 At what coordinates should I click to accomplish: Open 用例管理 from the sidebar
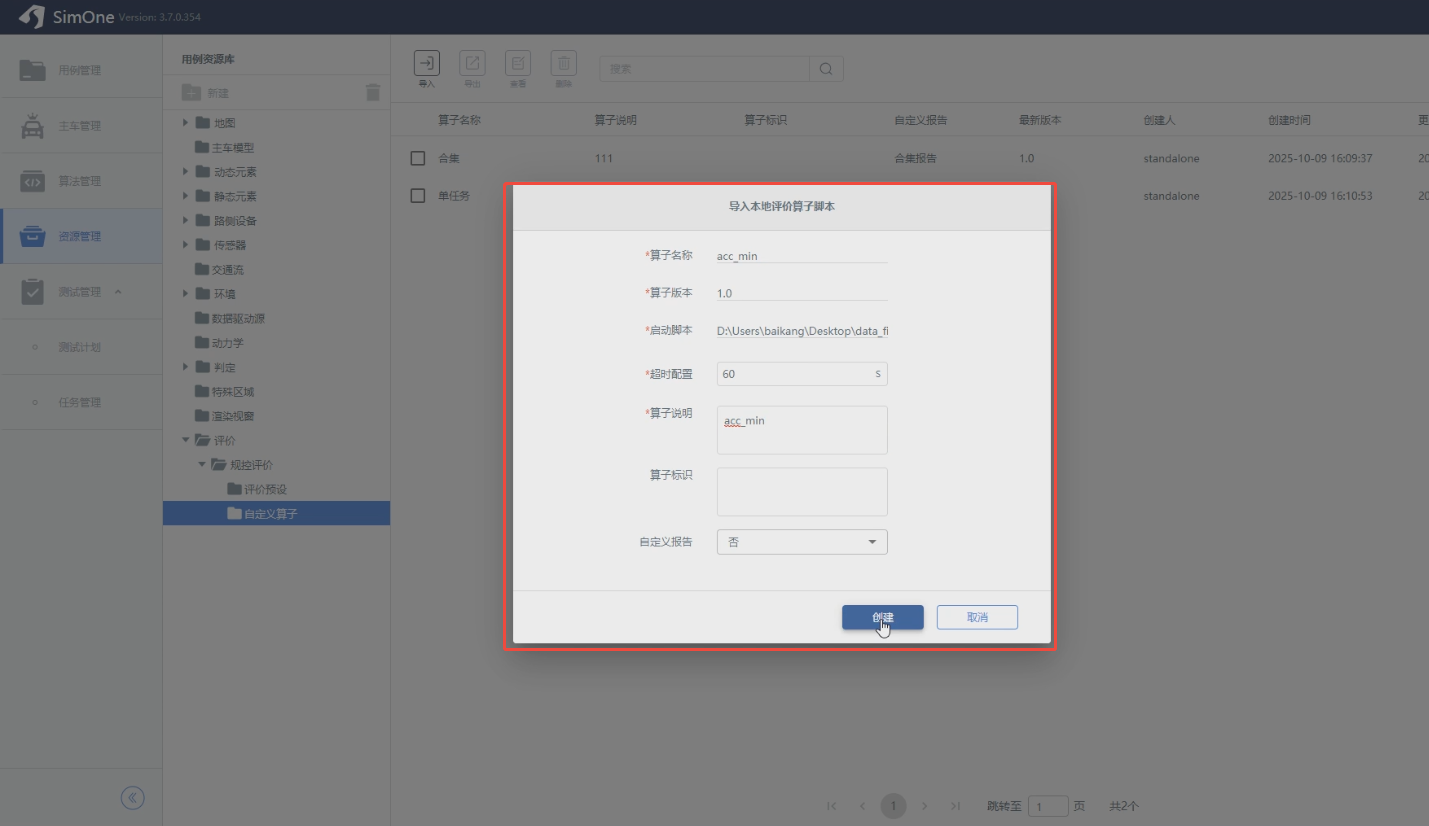pyautogui.click(x=81, y=70)
